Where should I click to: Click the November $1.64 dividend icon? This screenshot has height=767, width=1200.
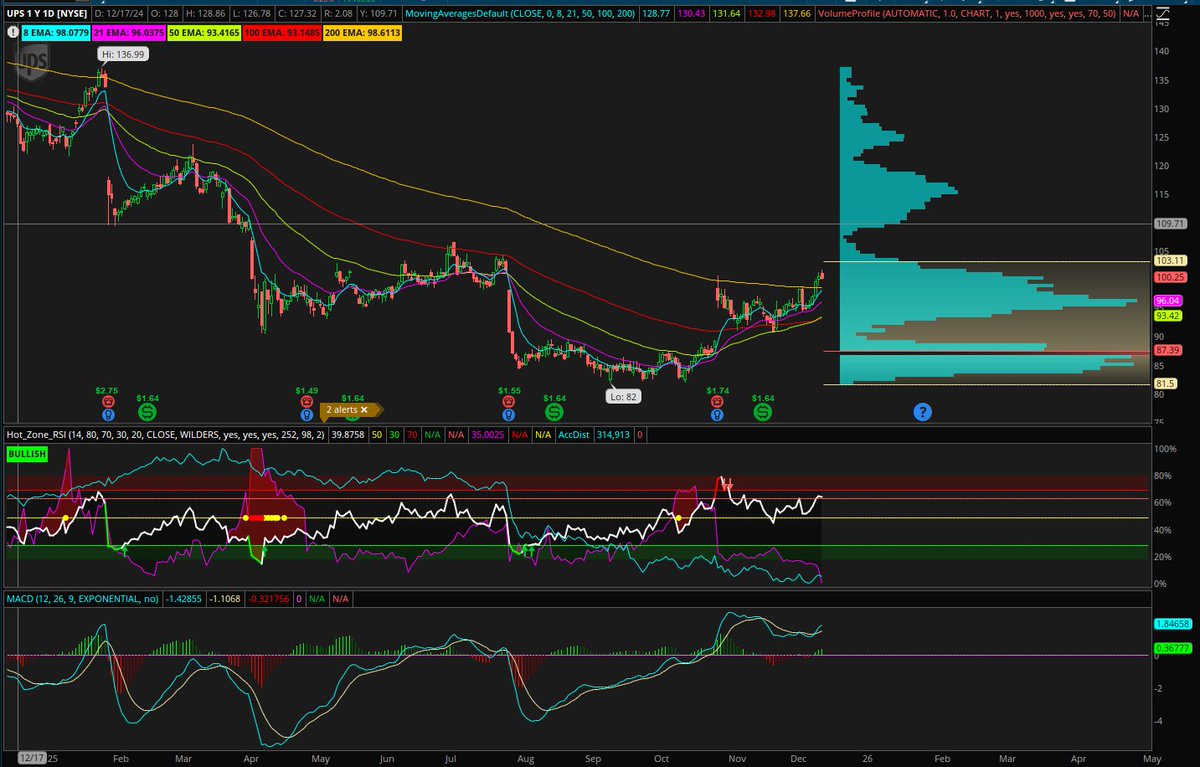click(x=763, y=411)
